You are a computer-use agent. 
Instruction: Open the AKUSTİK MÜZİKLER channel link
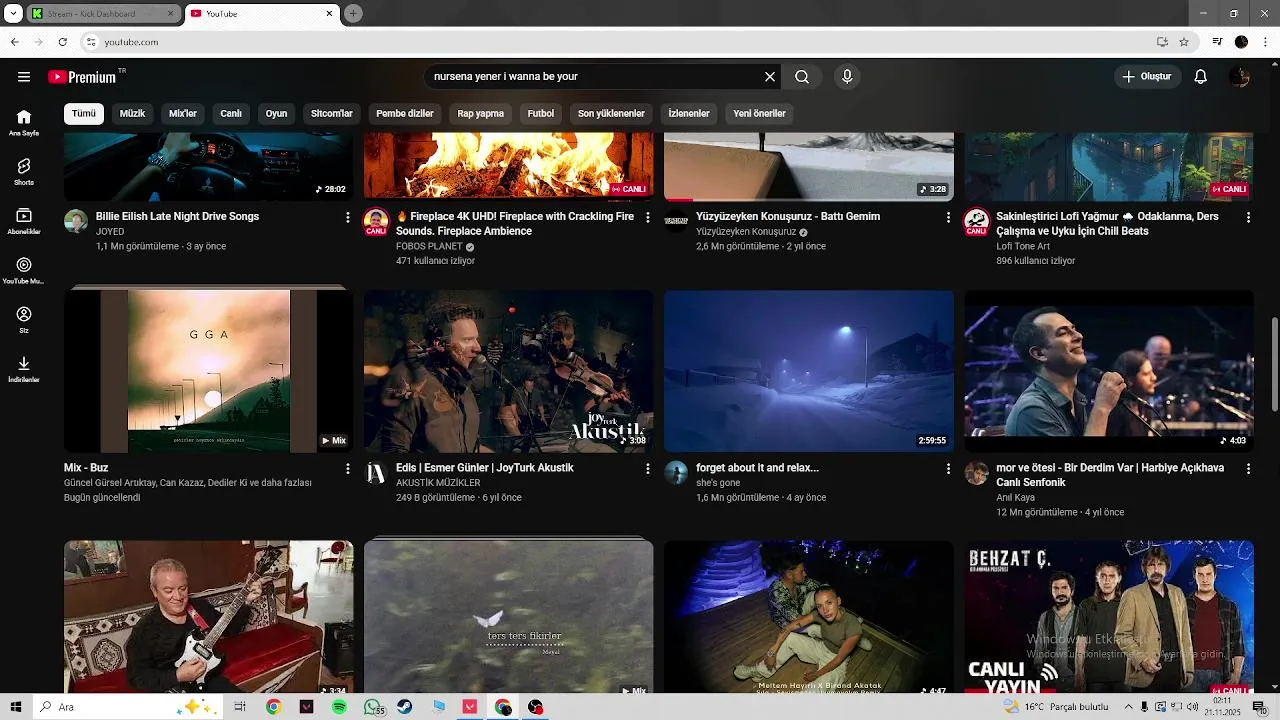438,483
